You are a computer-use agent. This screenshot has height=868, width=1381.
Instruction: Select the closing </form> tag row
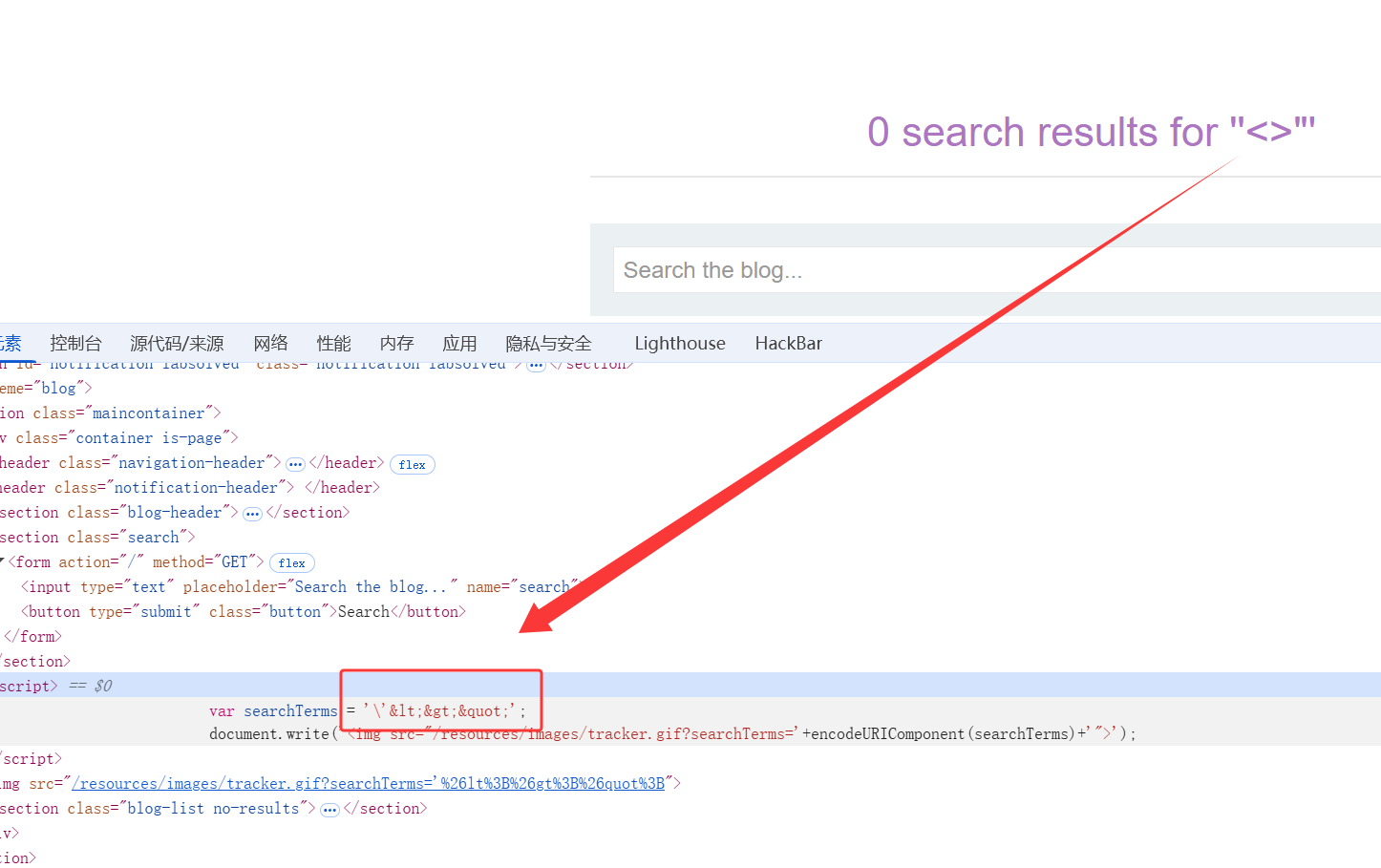pos(33,636)
